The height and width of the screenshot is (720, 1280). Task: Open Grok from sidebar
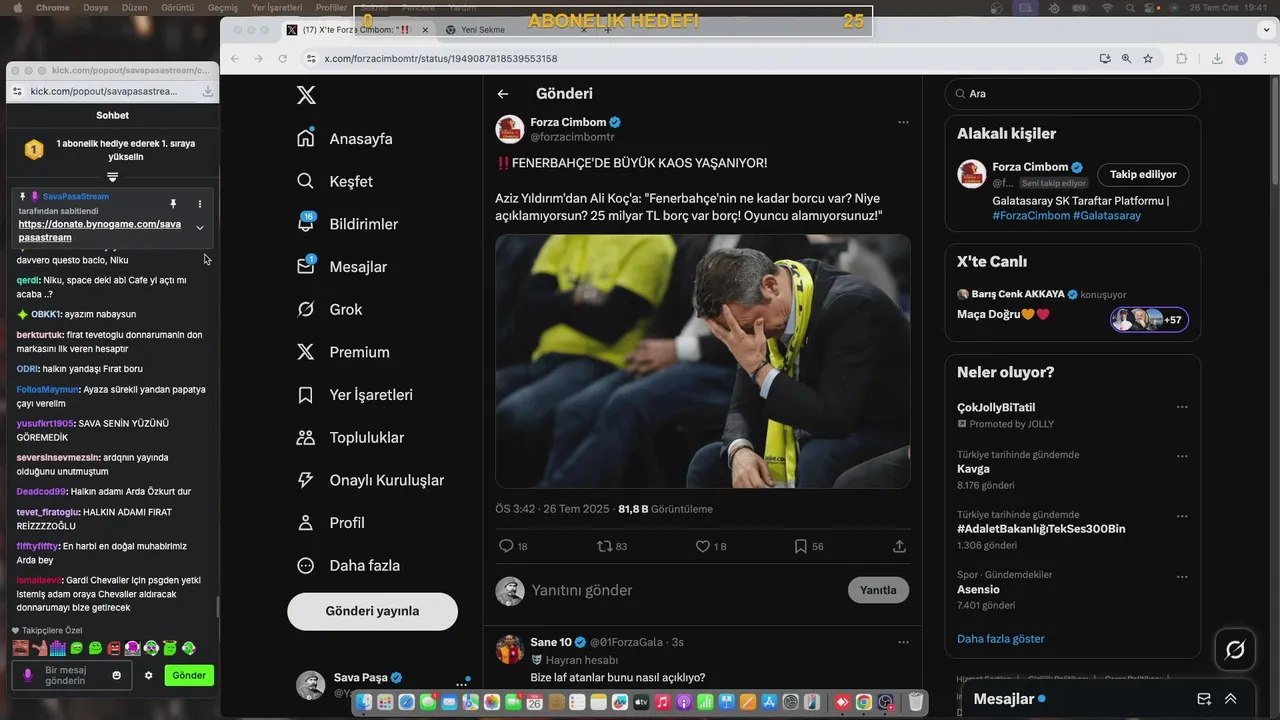(329, 310)
